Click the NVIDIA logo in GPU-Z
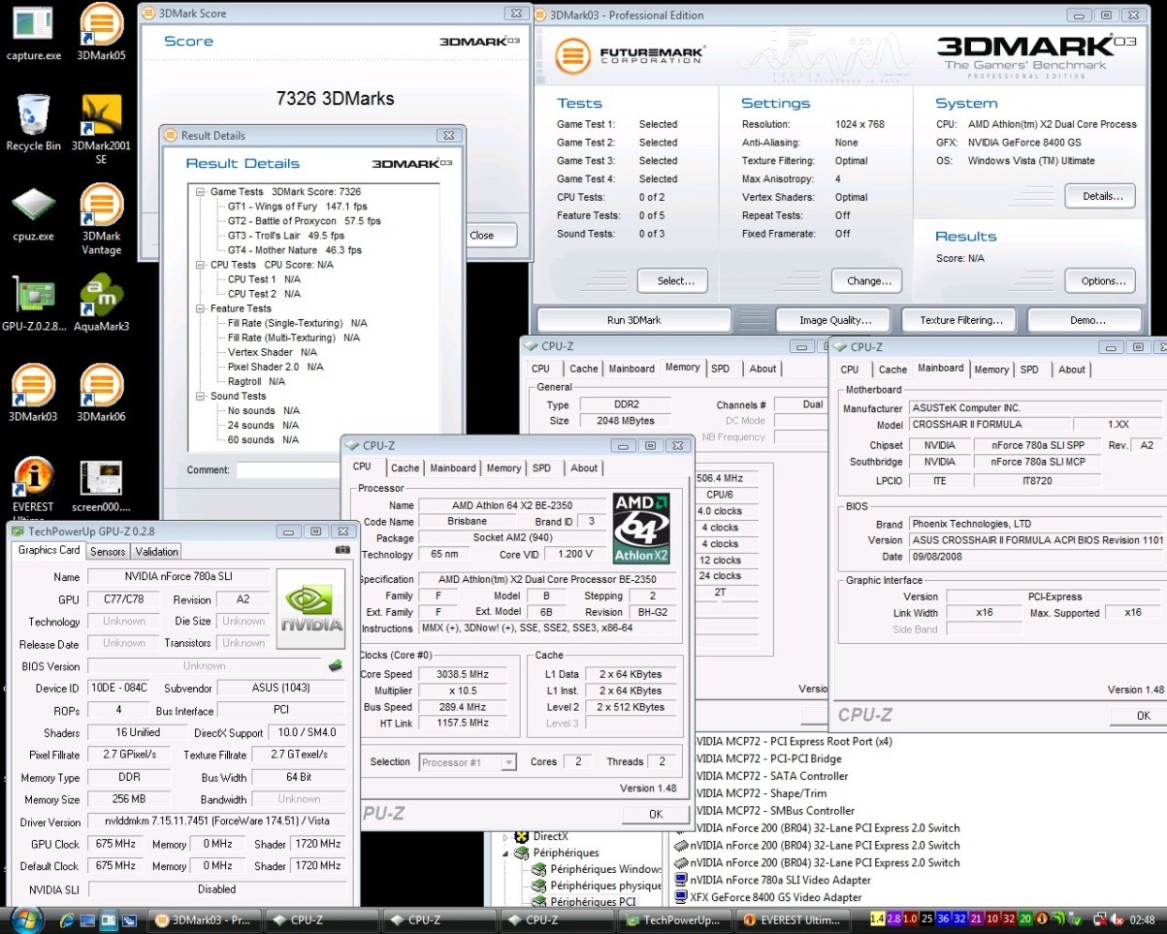Screen dimensions: 1167x934 [311, 609]
